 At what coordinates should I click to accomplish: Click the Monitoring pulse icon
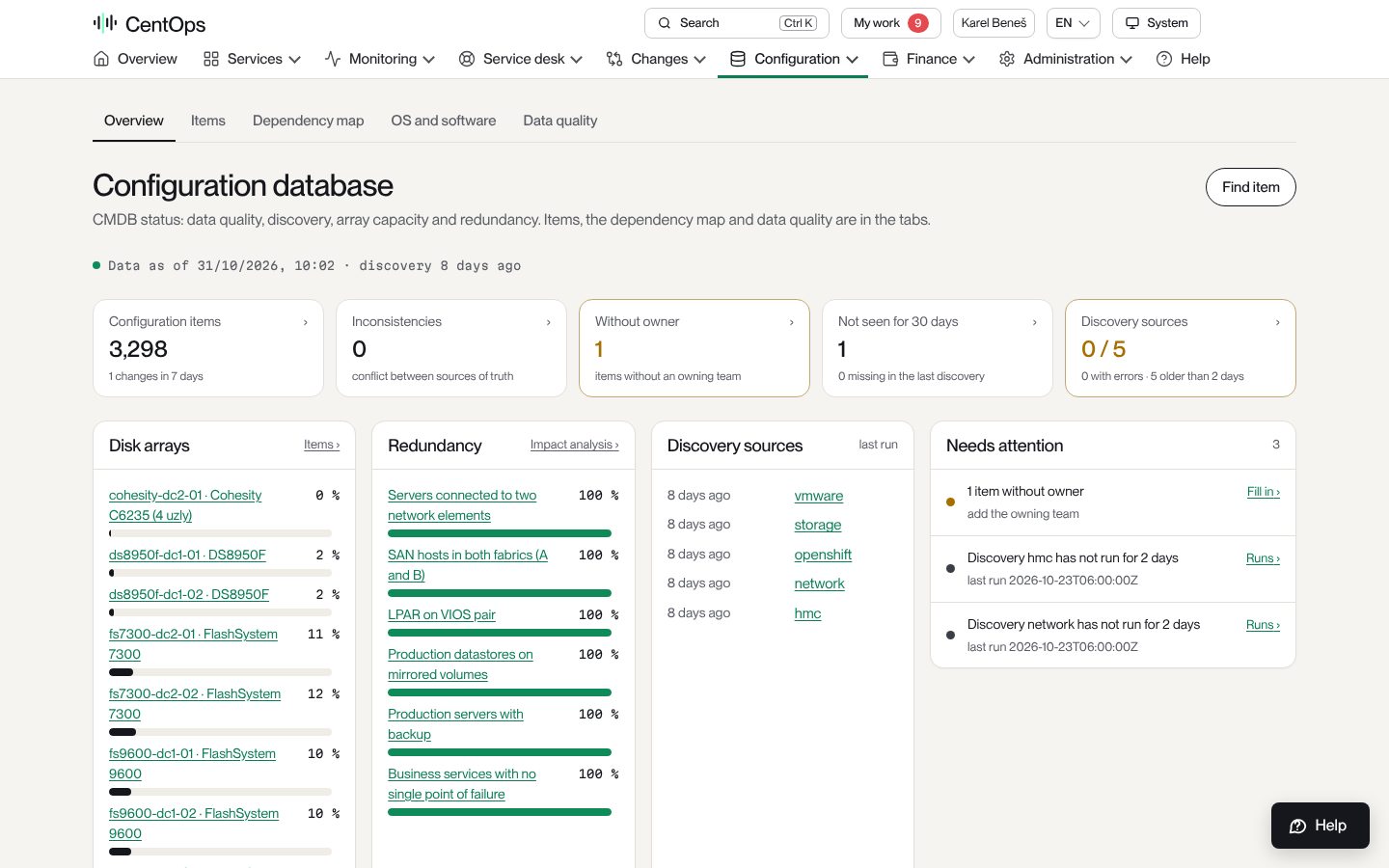click(333, 59)
